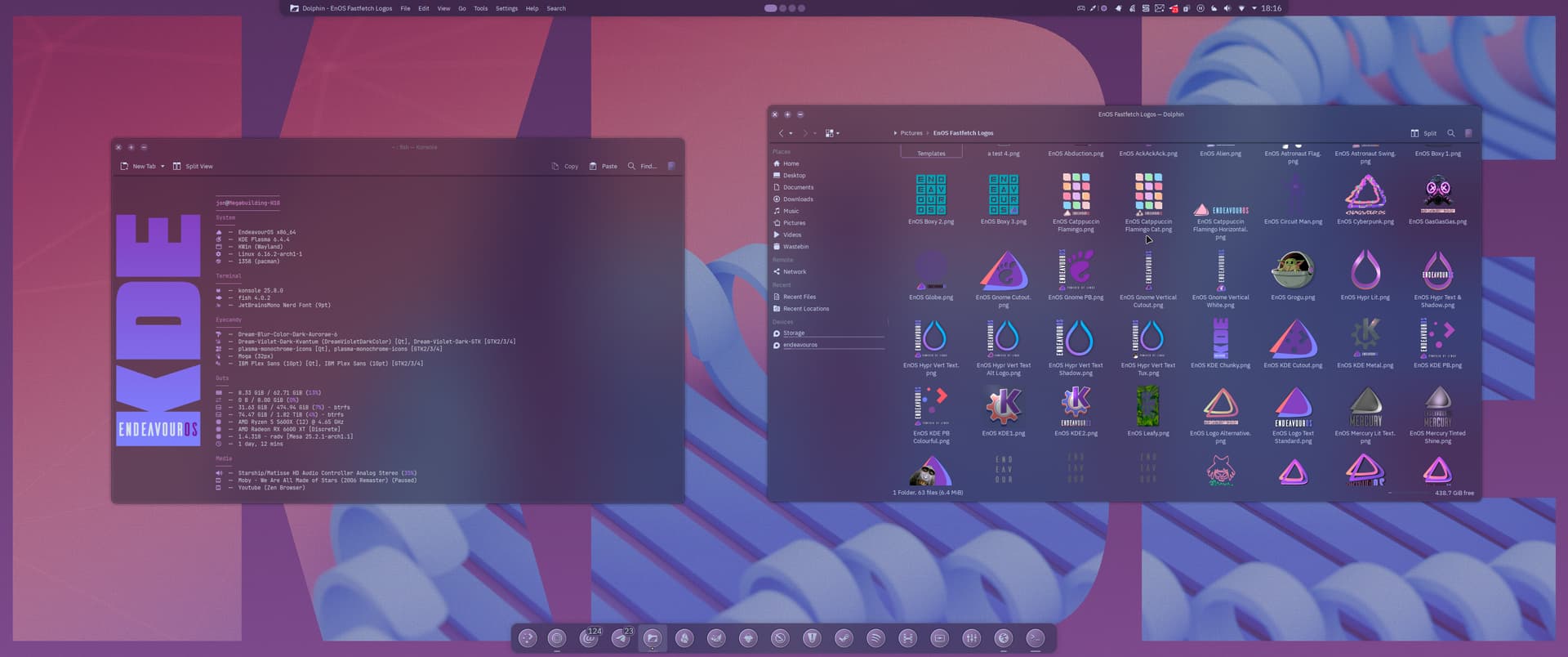The height and width of the screenshot is (657, 1568).
Task: Open Go menu in top bar
Action: (x=462, y=8)
